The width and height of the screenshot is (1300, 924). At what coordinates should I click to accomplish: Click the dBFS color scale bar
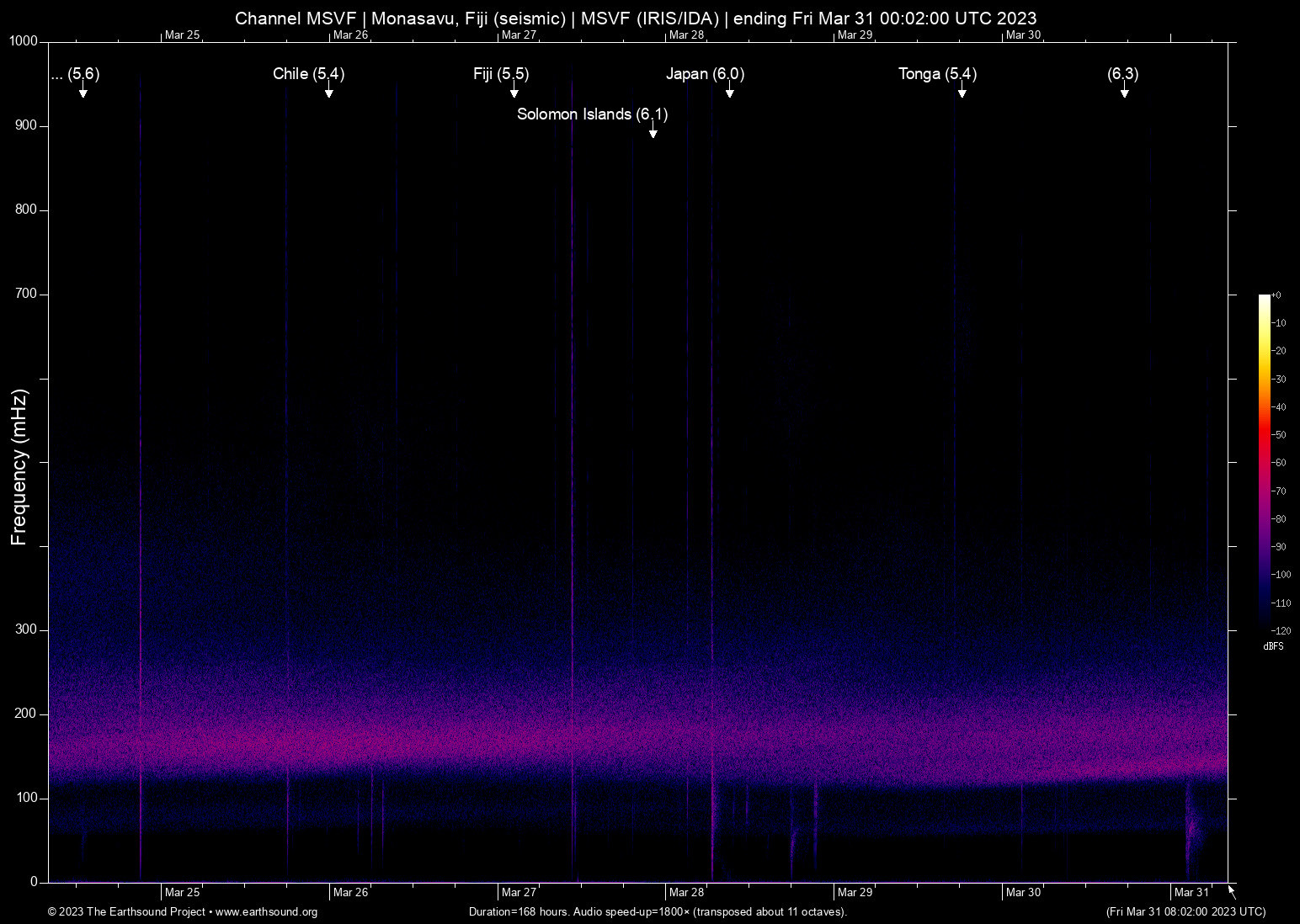(x=1264, y=461)
